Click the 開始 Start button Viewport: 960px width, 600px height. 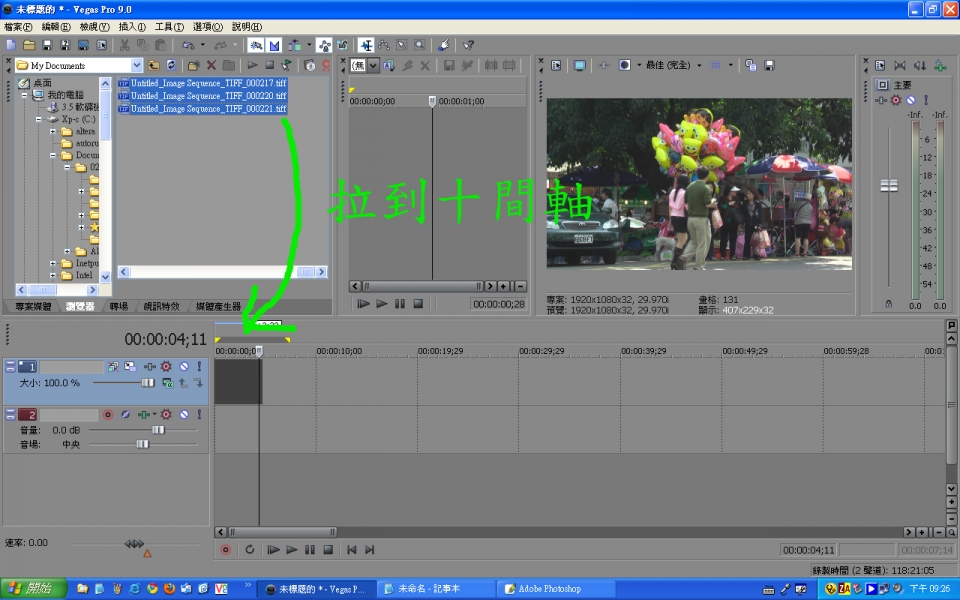31,588
